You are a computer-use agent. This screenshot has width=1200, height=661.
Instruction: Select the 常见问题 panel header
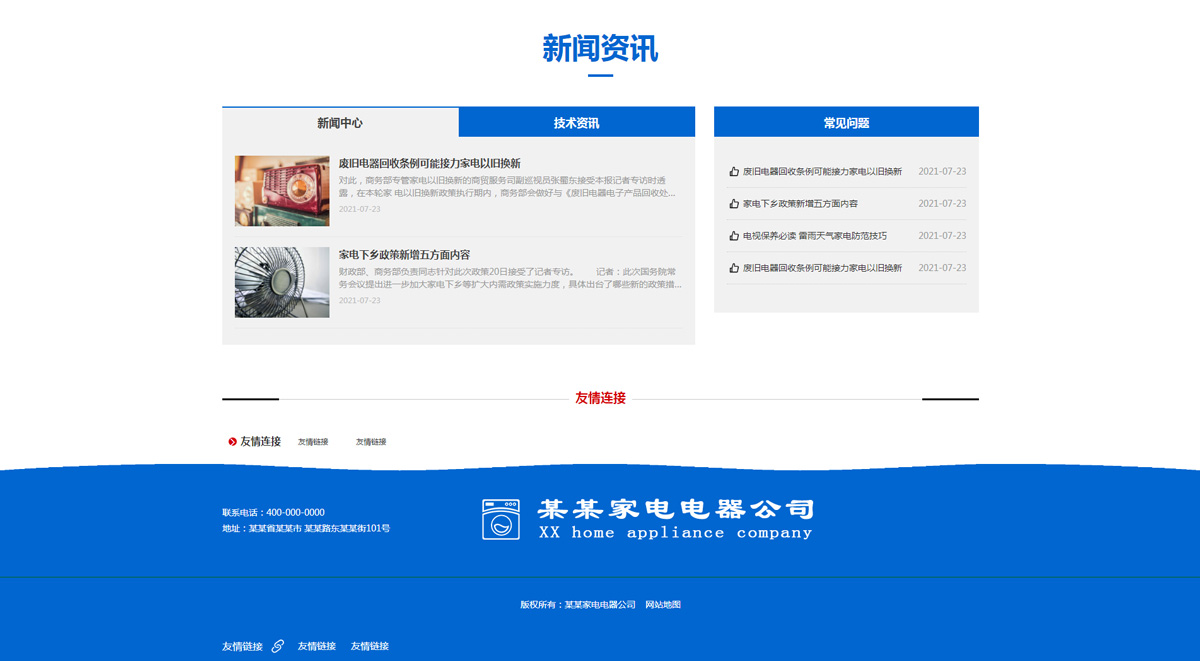[x=846, y=123]
